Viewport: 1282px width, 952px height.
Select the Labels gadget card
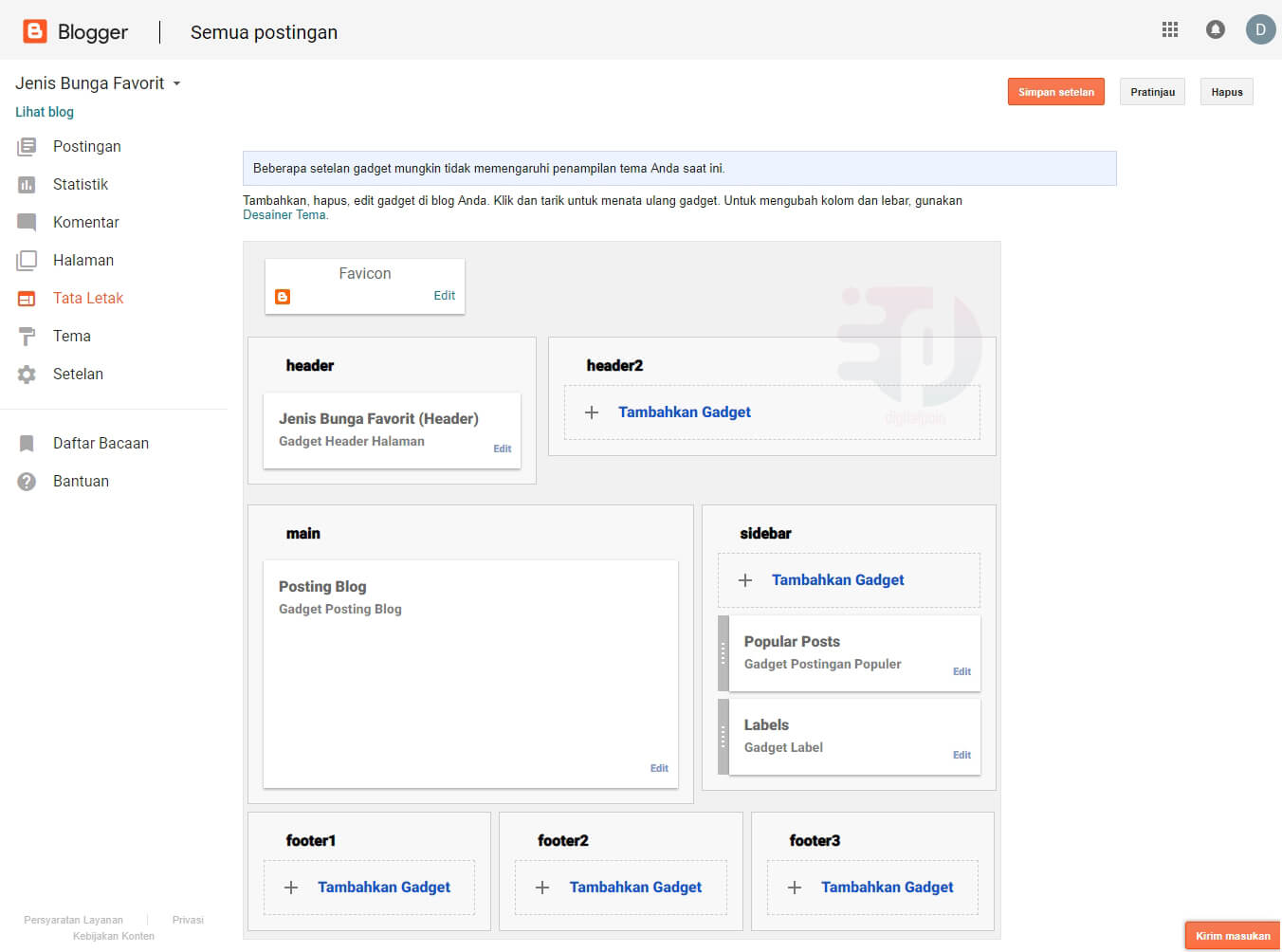[854, 737]
